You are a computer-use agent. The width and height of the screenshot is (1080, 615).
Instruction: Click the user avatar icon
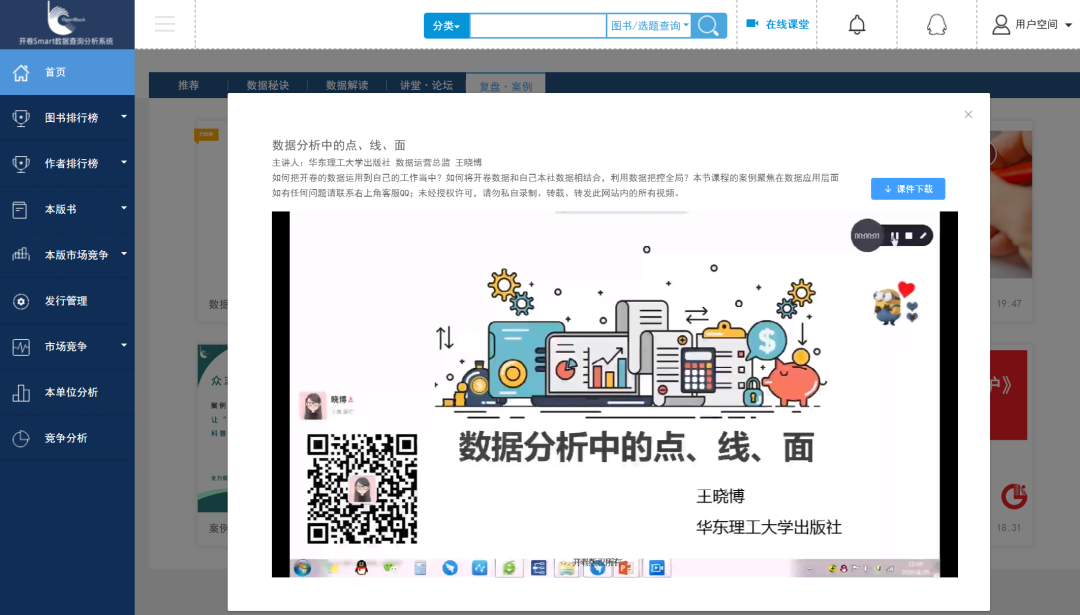[1001, 25]
